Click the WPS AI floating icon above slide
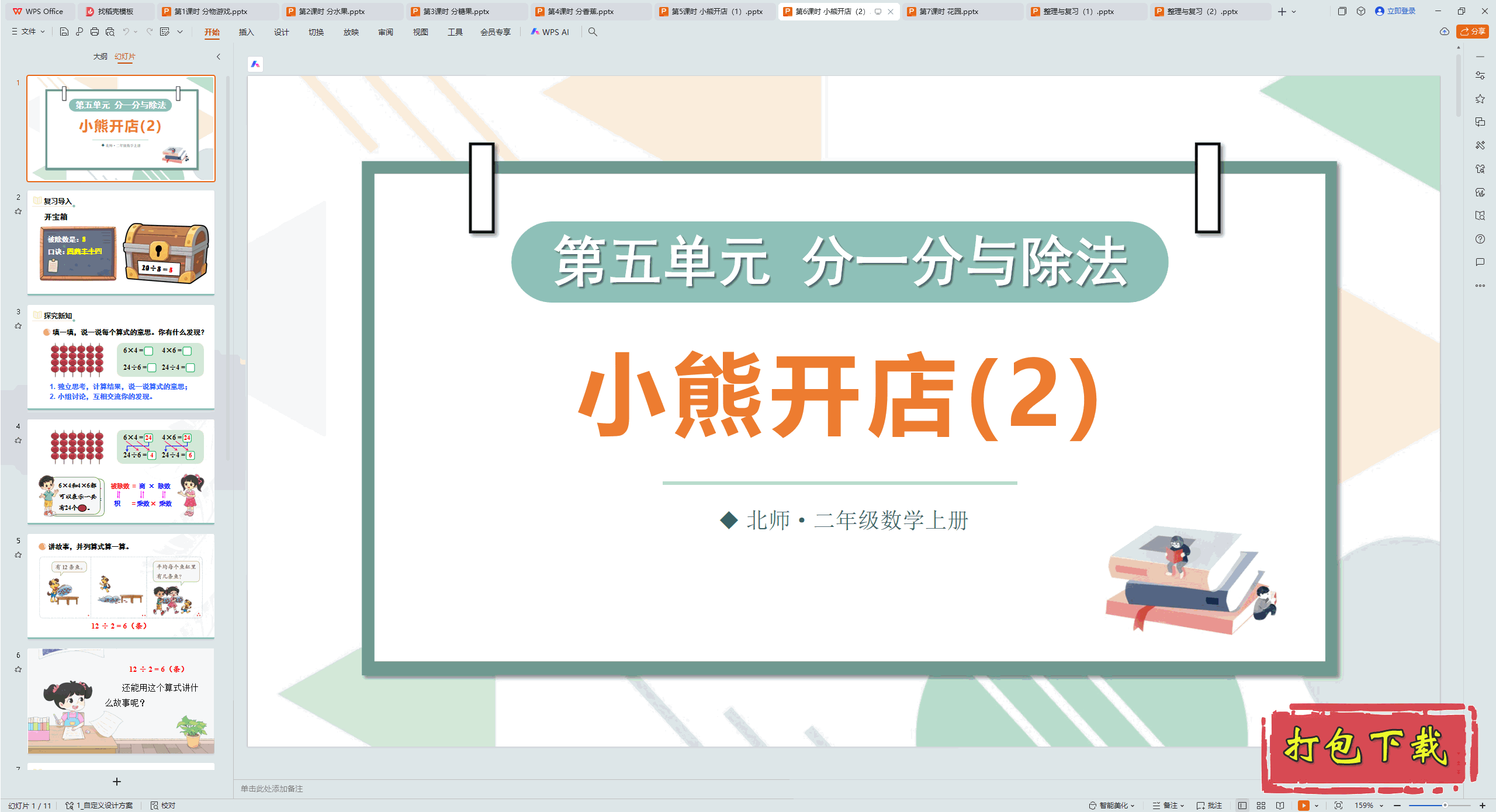The height and width of the screenshot is (812, 1496). 255,64
